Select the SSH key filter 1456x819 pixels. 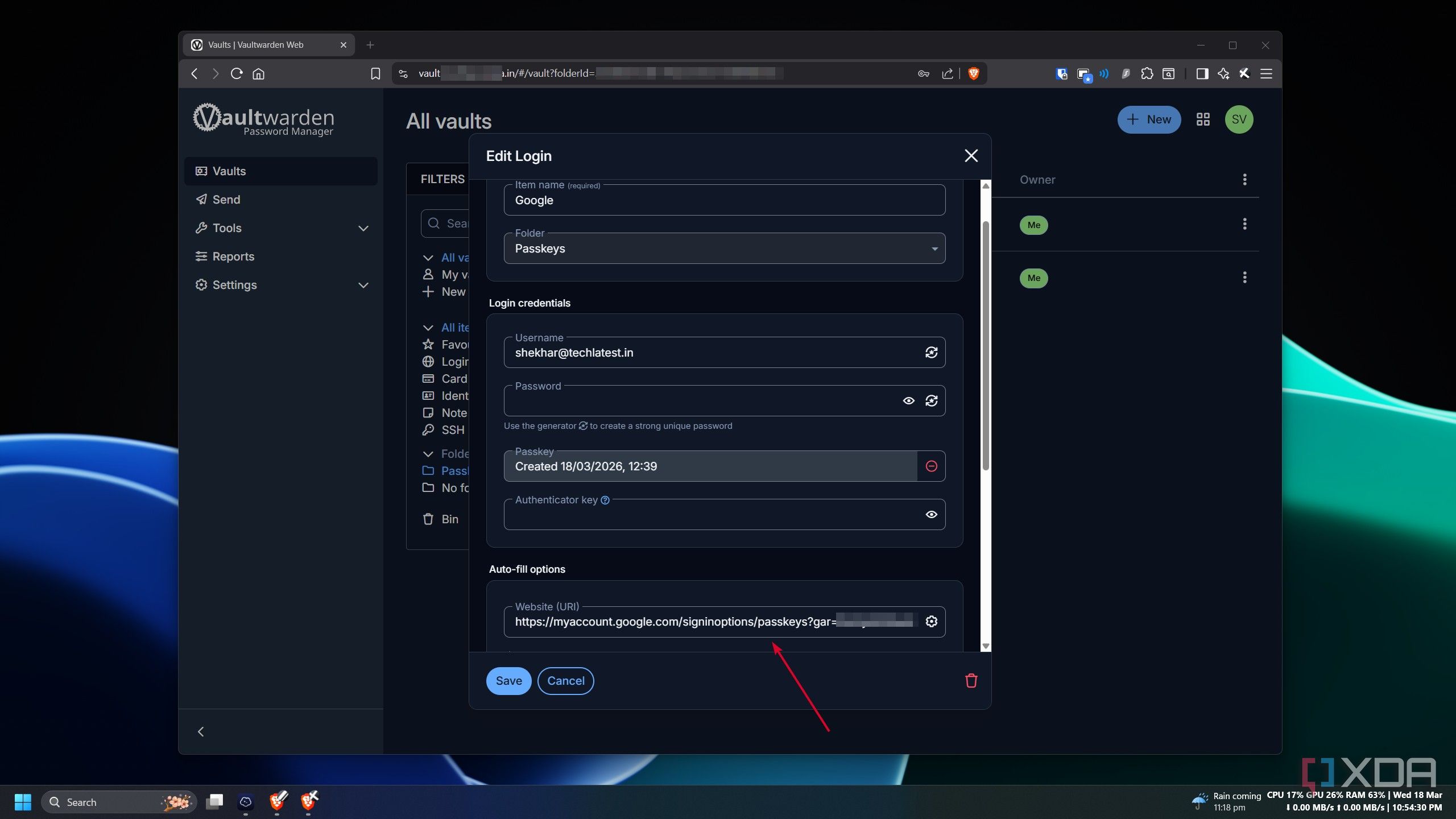pyautogui.click(x=444, y=430)
